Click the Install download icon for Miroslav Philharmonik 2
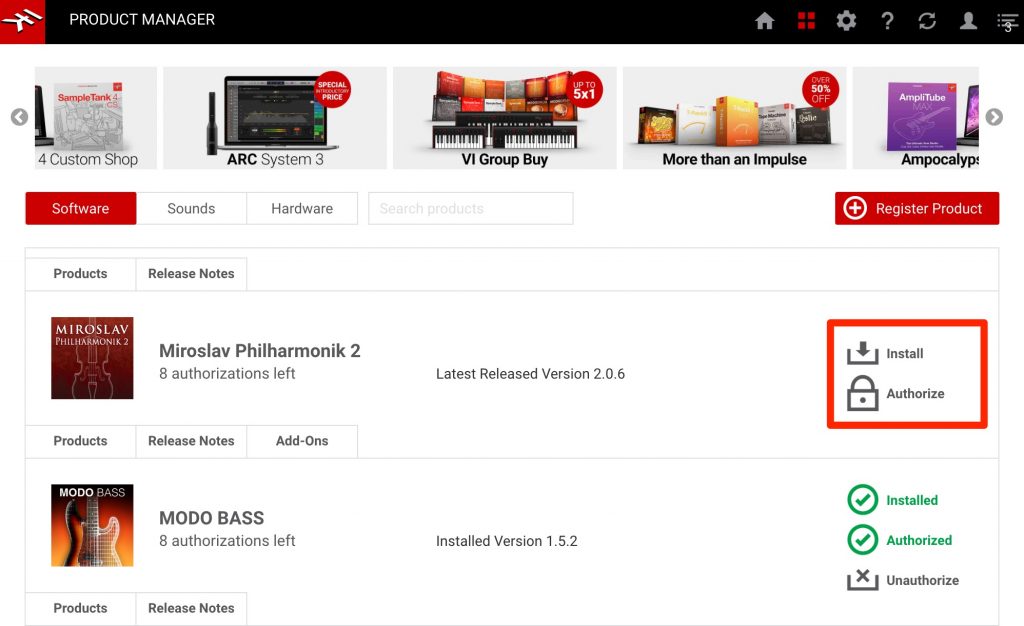1024x626 pixels. (x=861, y=352)
